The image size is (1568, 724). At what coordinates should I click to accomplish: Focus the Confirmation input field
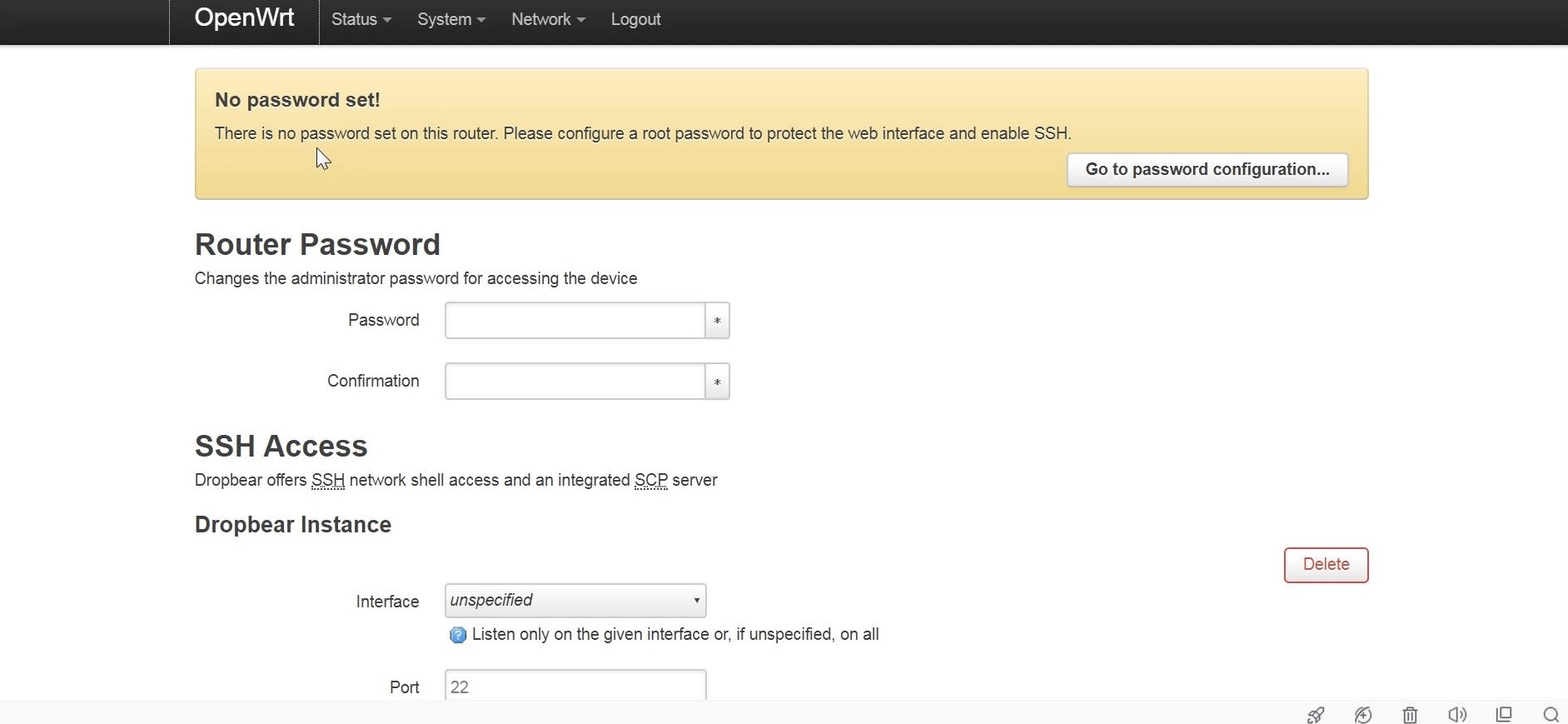coord(575,382)
